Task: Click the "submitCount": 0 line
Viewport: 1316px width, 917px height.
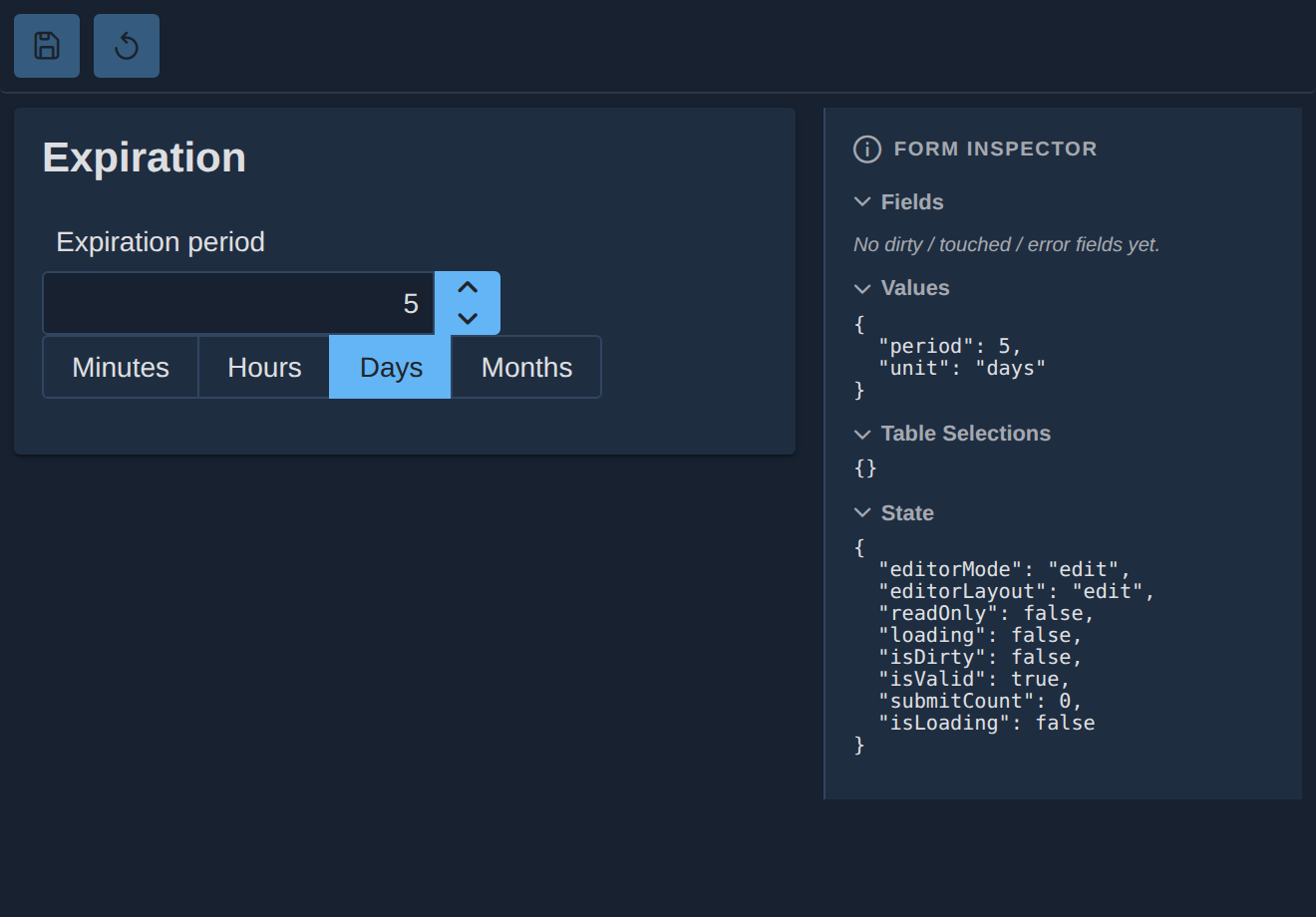Action: [980, 701]
